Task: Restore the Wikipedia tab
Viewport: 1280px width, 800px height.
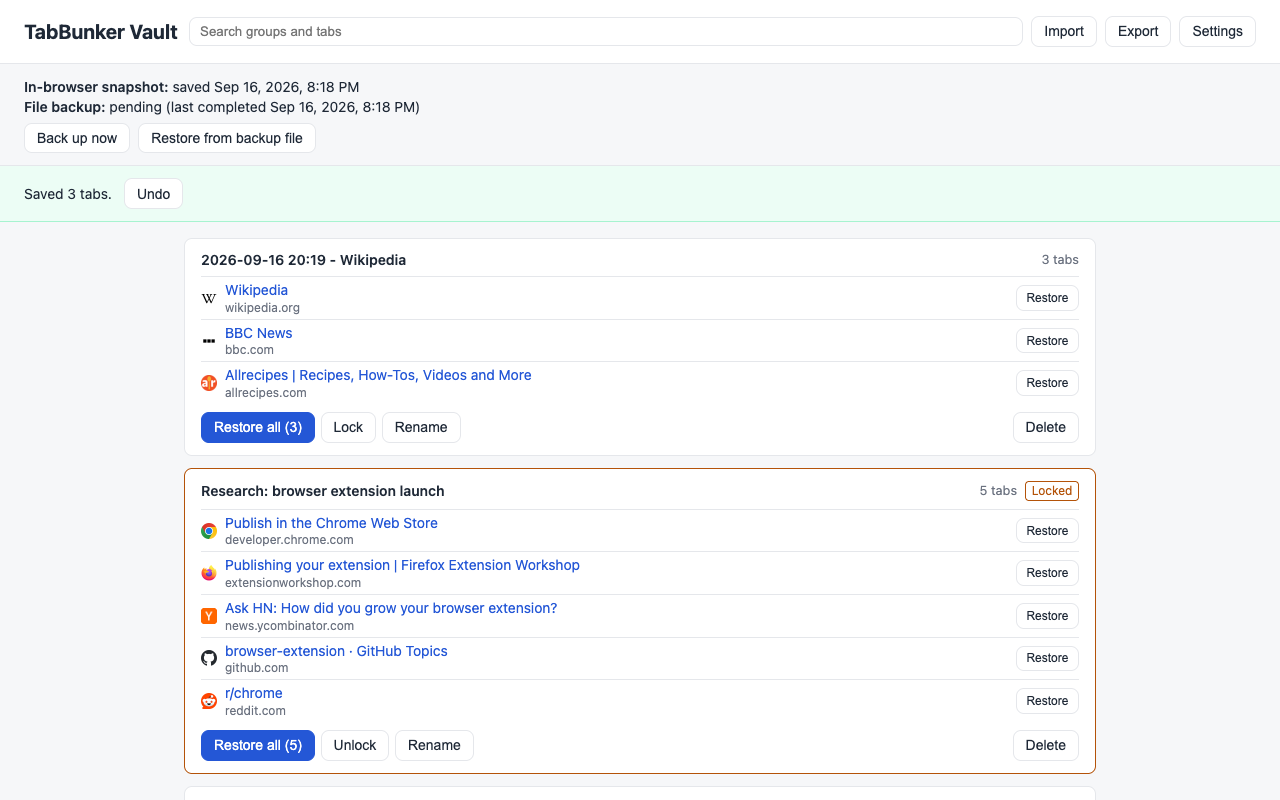Action: [1047, 298]
